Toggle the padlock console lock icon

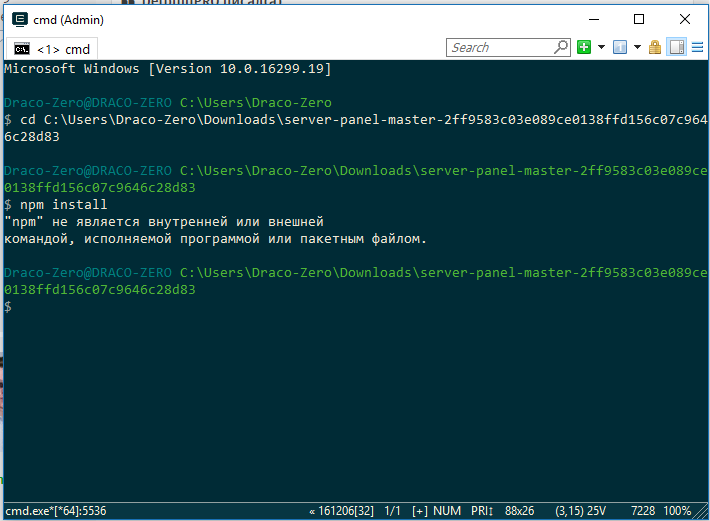[x=655, y=47]
